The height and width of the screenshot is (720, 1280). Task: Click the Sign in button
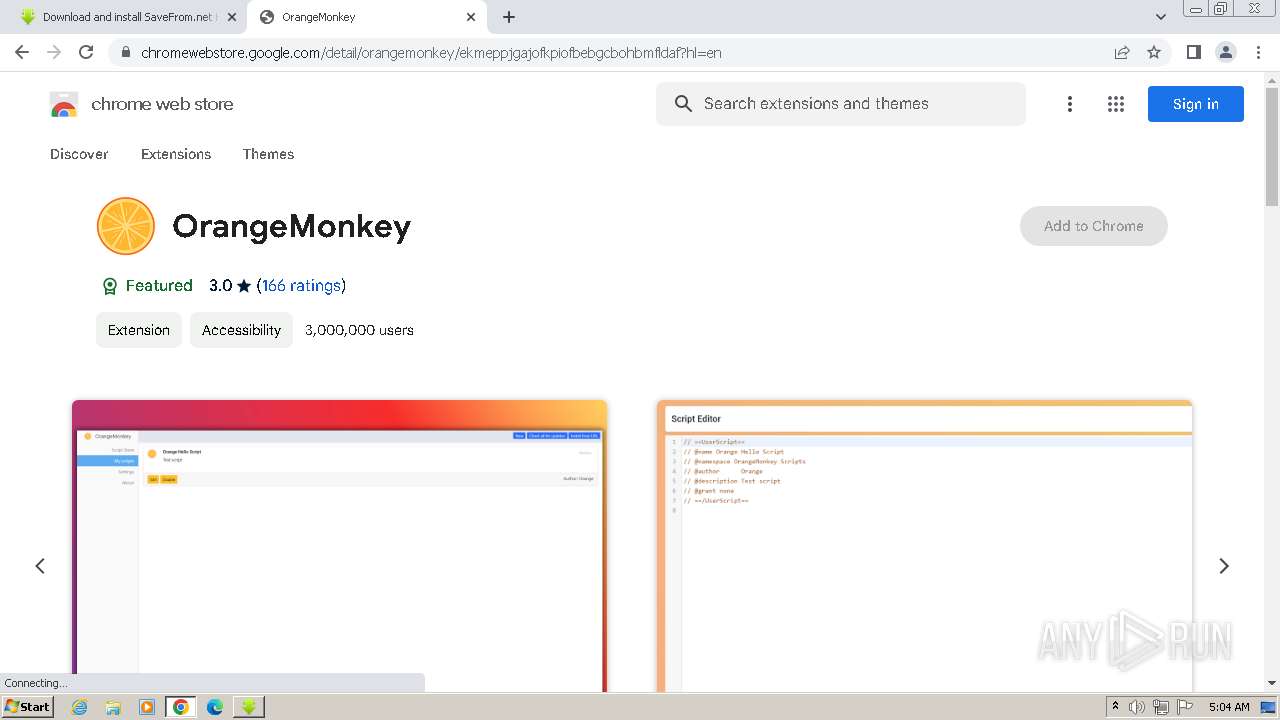click(1195, 104)
